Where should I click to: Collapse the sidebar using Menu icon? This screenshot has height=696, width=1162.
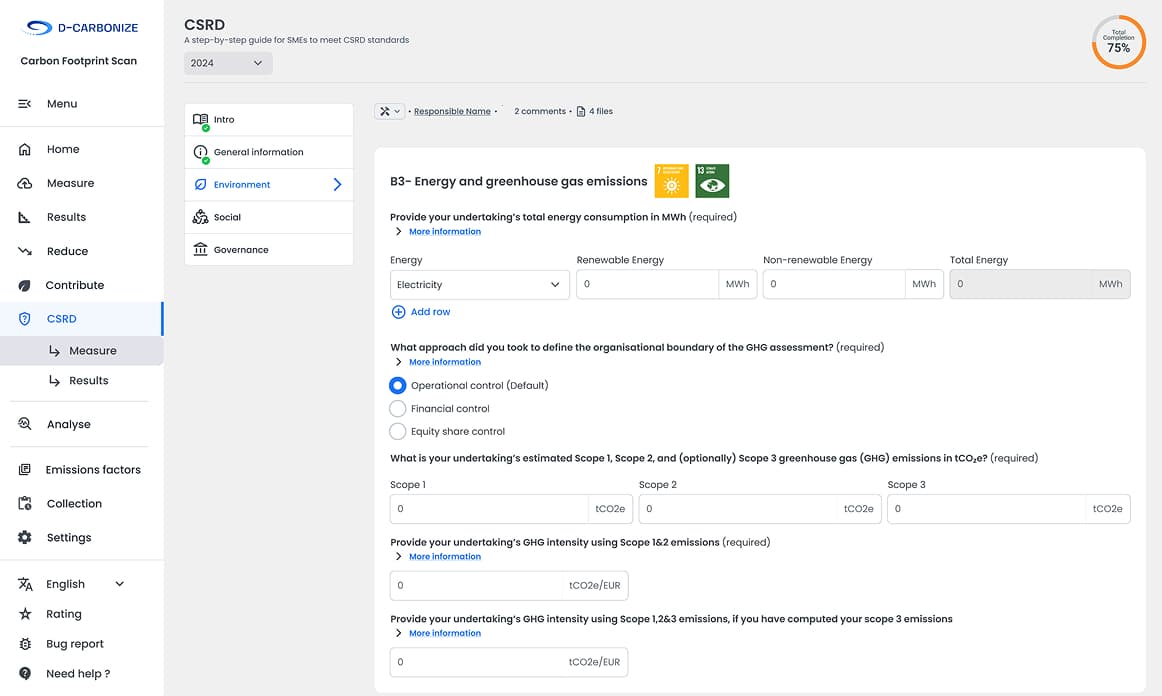point(25,104)
